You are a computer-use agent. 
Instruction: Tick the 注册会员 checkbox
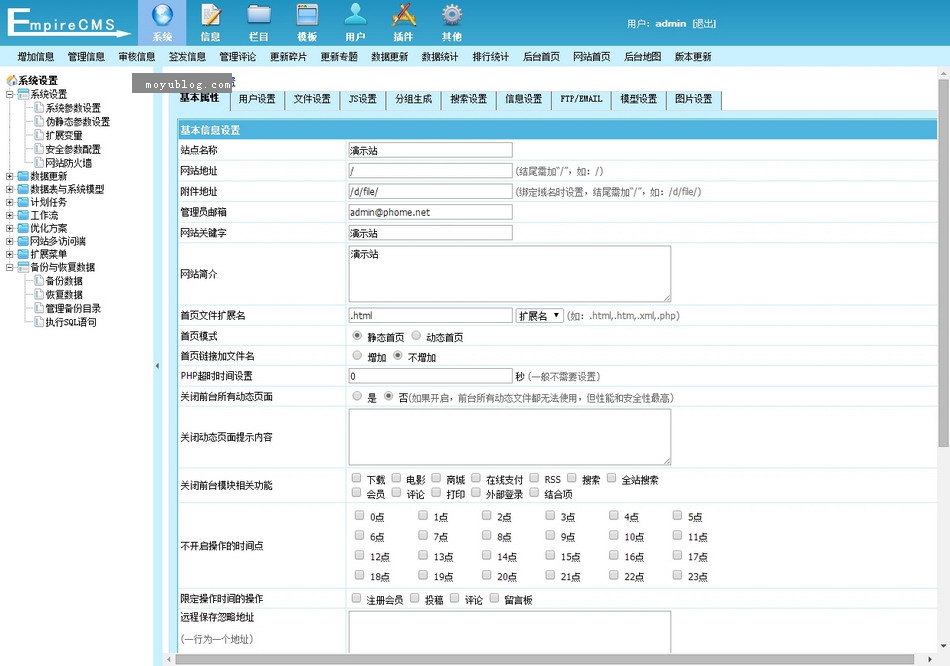click(357, 598)
